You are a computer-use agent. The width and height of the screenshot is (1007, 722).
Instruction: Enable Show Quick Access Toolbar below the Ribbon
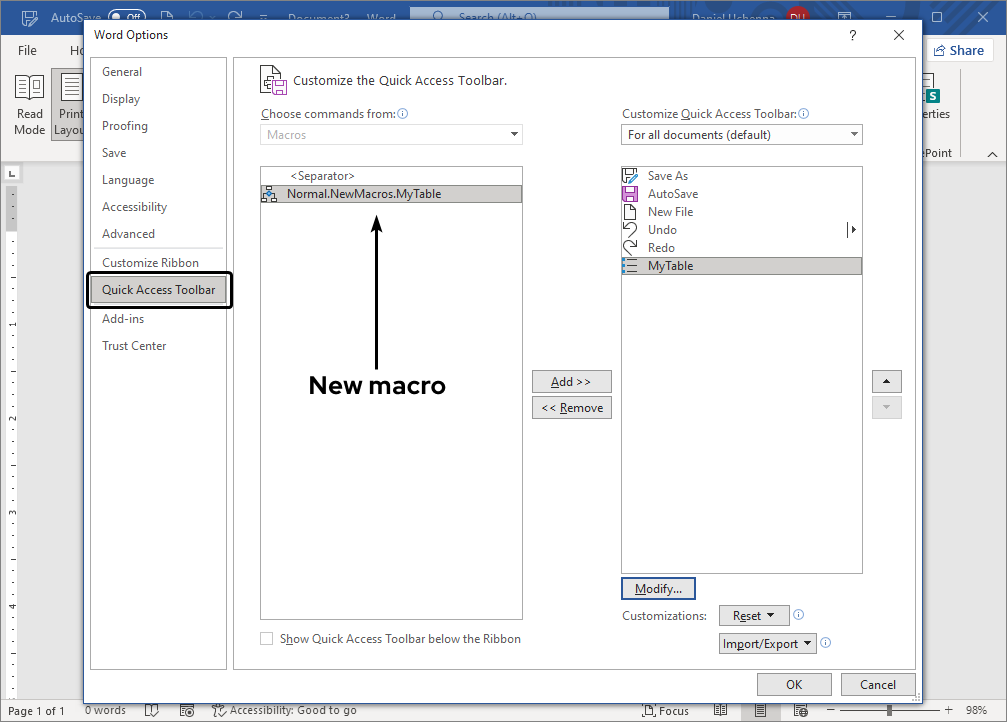point(266,638)
